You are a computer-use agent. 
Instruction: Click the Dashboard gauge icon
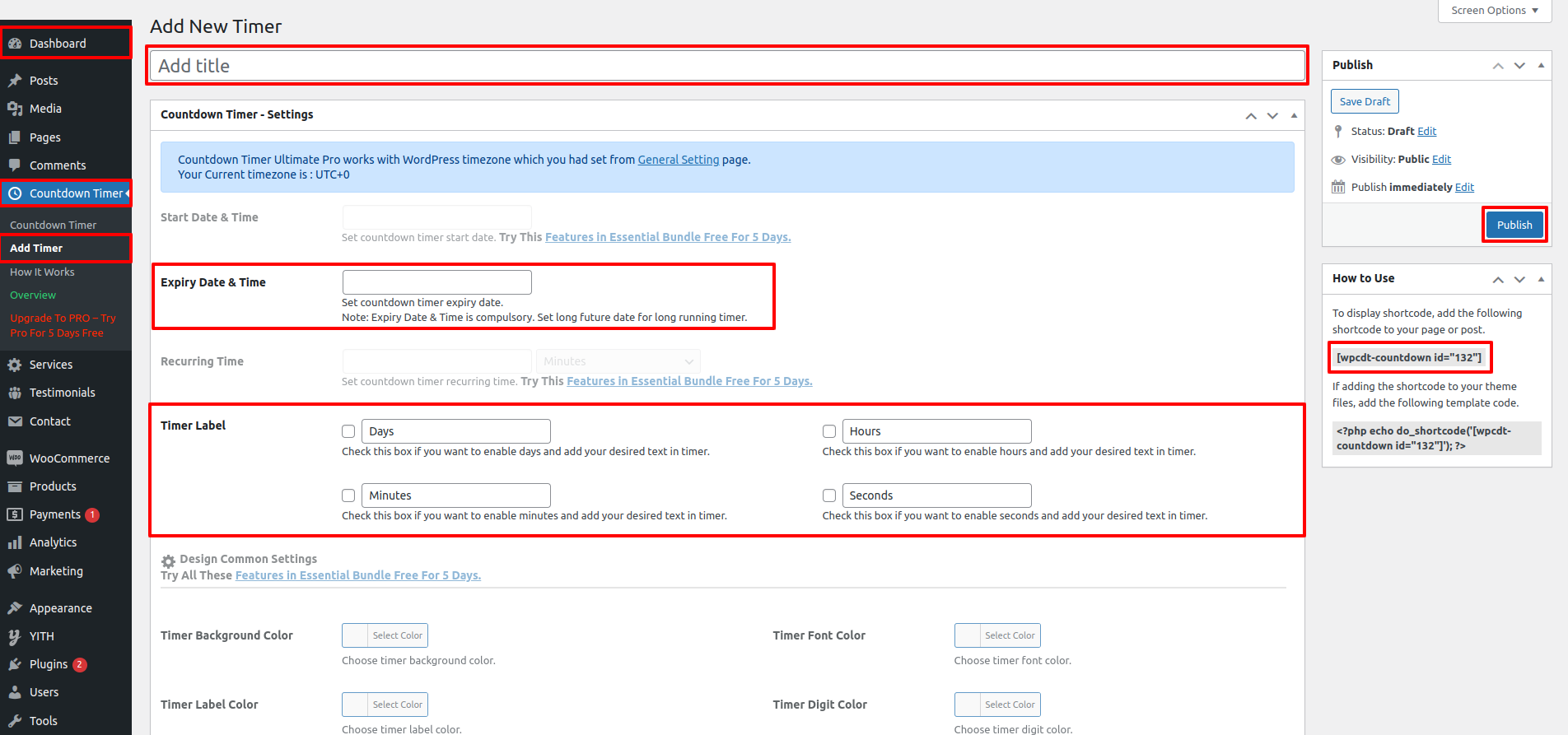tap(15, 44)
